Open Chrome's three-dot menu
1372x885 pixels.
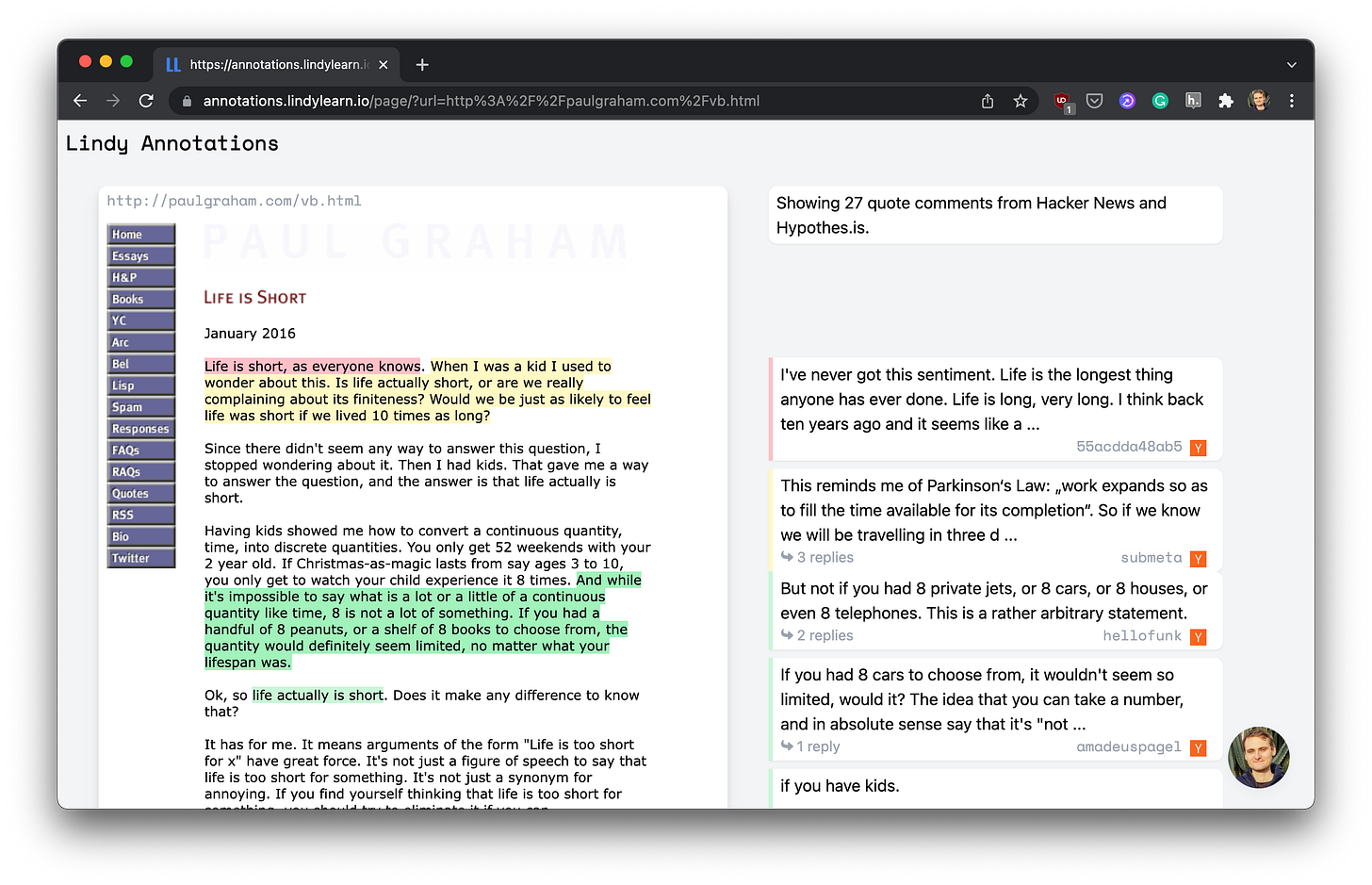(1292, 101)
